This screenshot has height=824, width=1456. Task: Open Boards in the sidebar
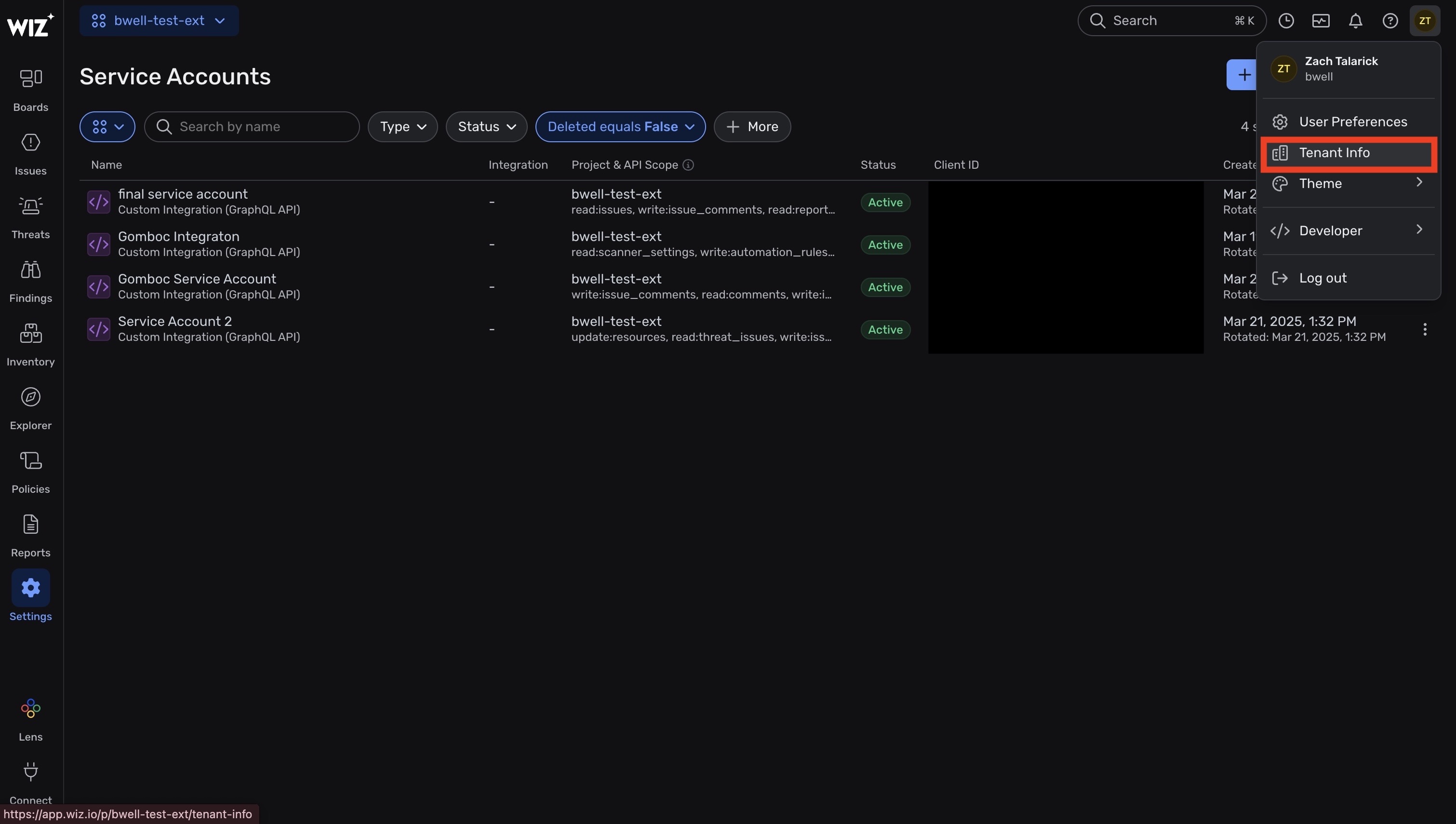click(30, 91)
